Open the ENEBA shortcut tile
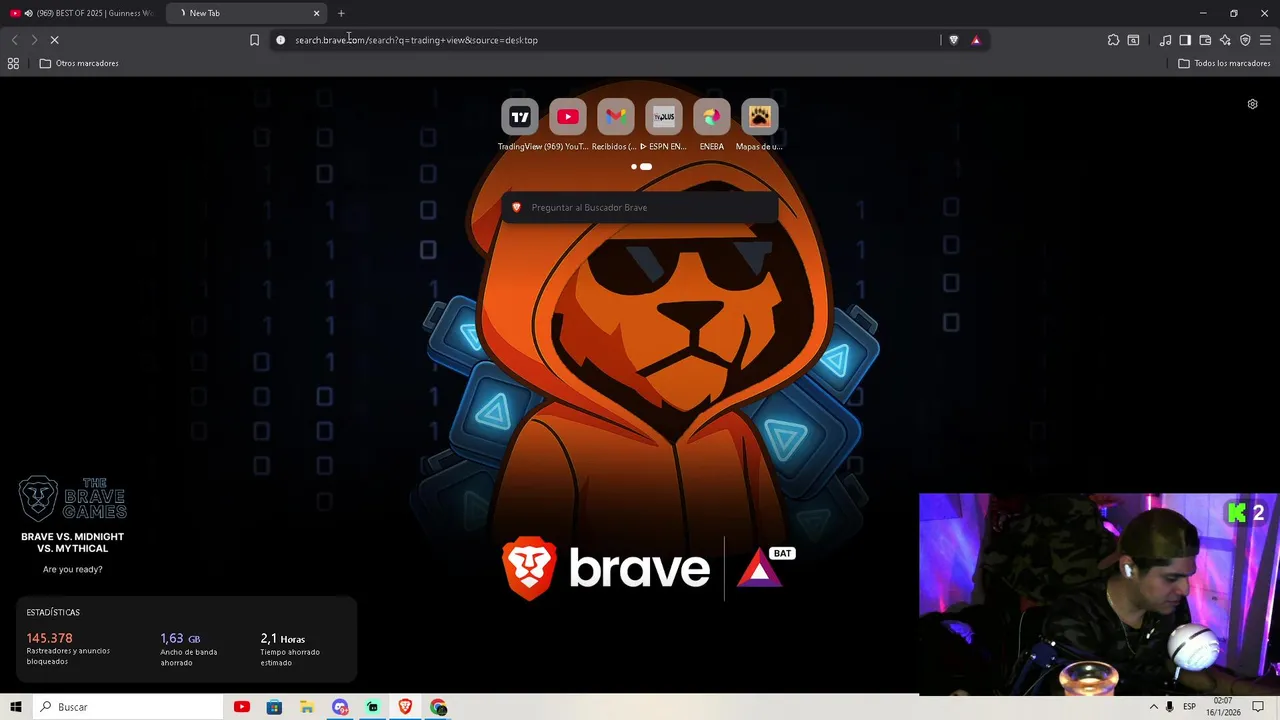The height and width of the screenshot is (720, 1280). tap(712, 117)
